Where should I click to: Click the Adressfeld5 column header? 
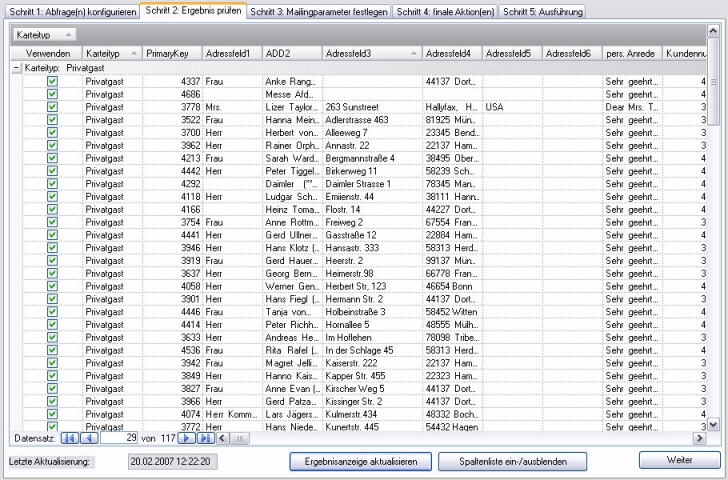click(512, 53)
